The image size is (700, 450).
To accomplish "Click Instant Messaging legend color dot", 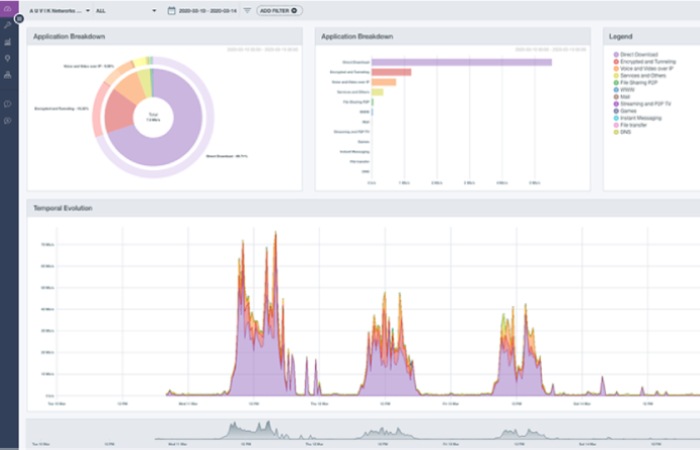I will pos(616,118).
